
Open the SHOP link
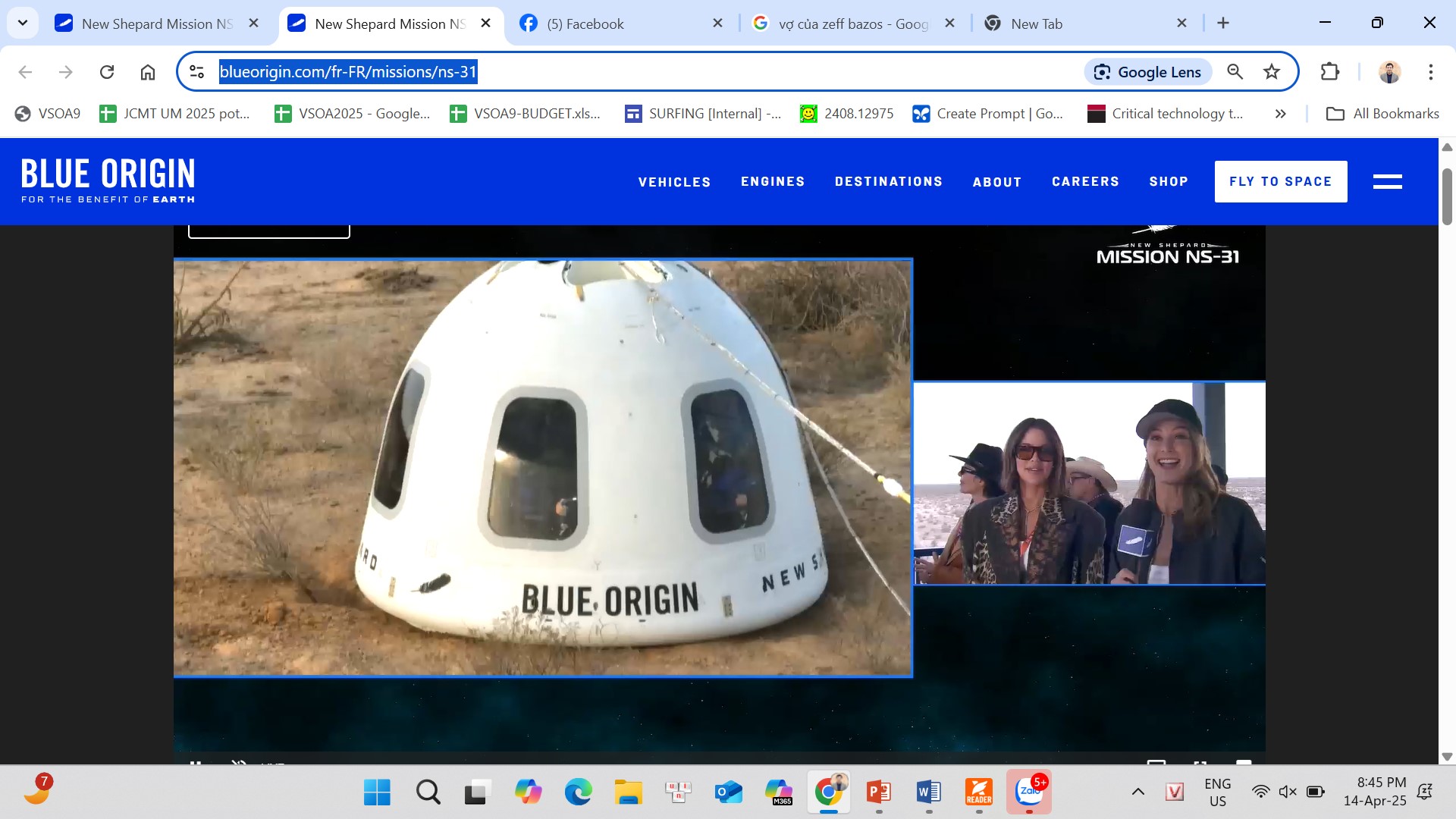[x=1169, y=182]
